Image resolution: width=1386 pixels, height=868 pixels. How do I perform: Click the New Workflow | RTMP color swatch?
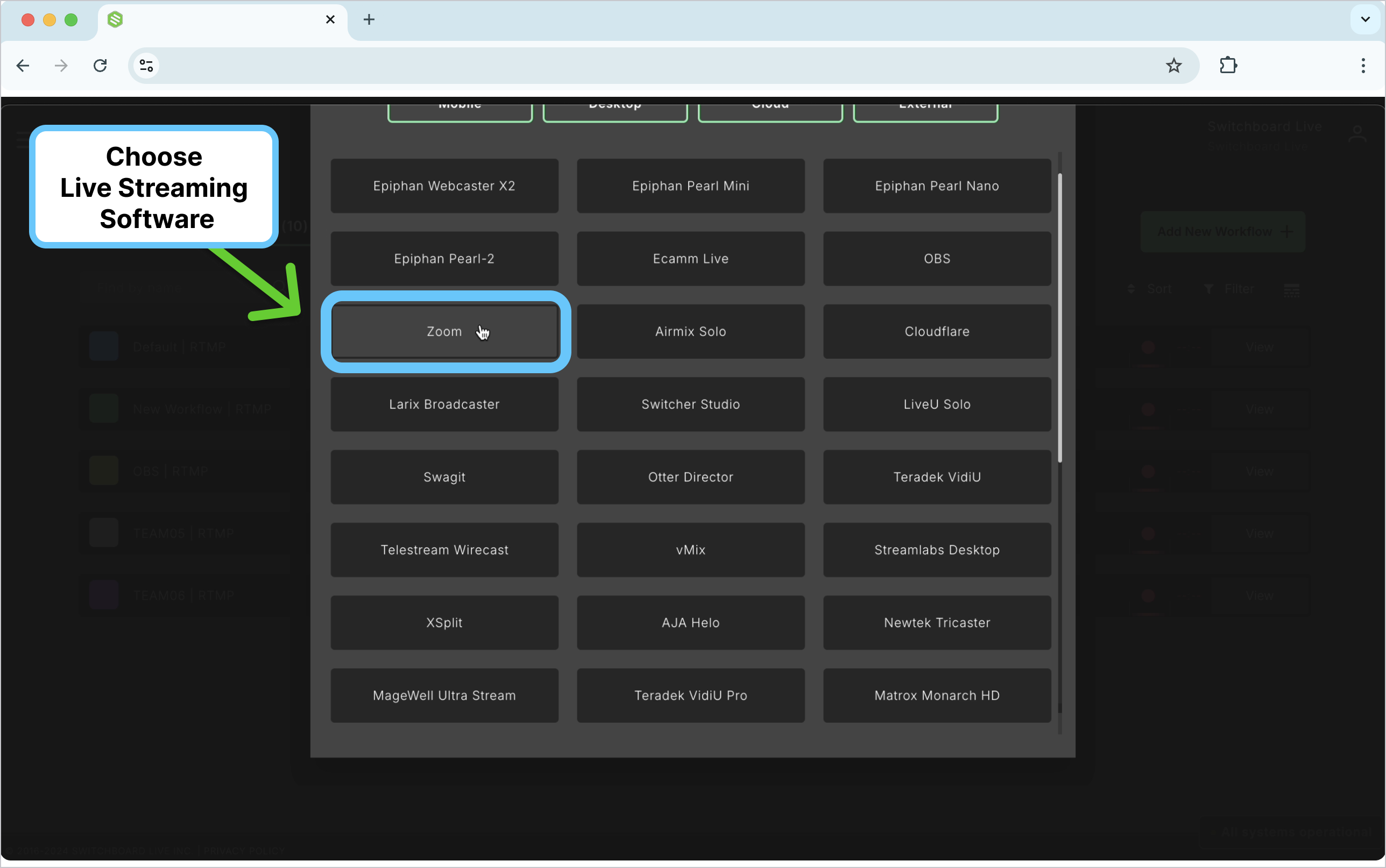coord(104,409)
